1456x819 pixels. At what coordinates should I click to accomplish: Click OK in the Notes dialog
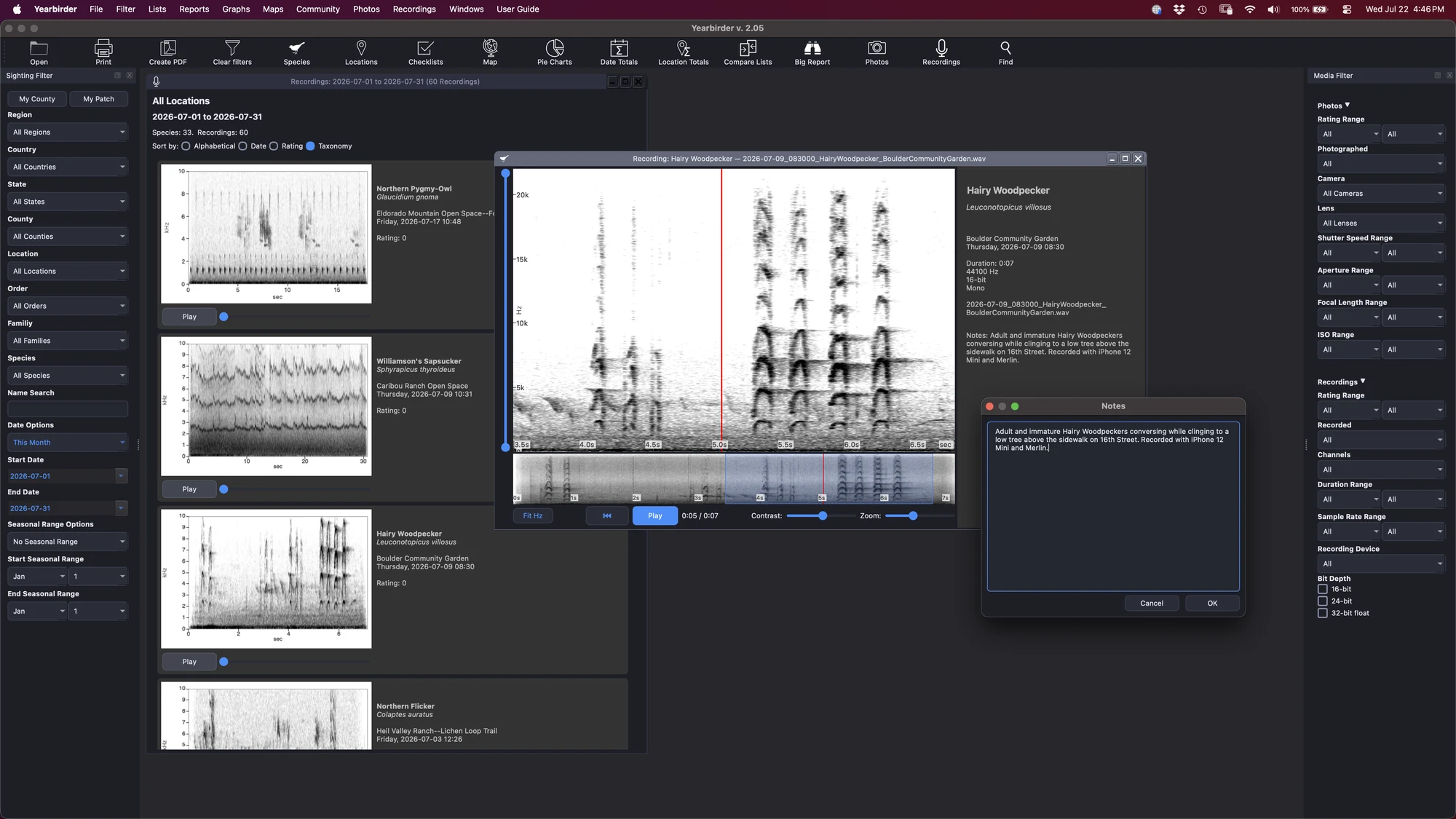tap(1212, 604)
